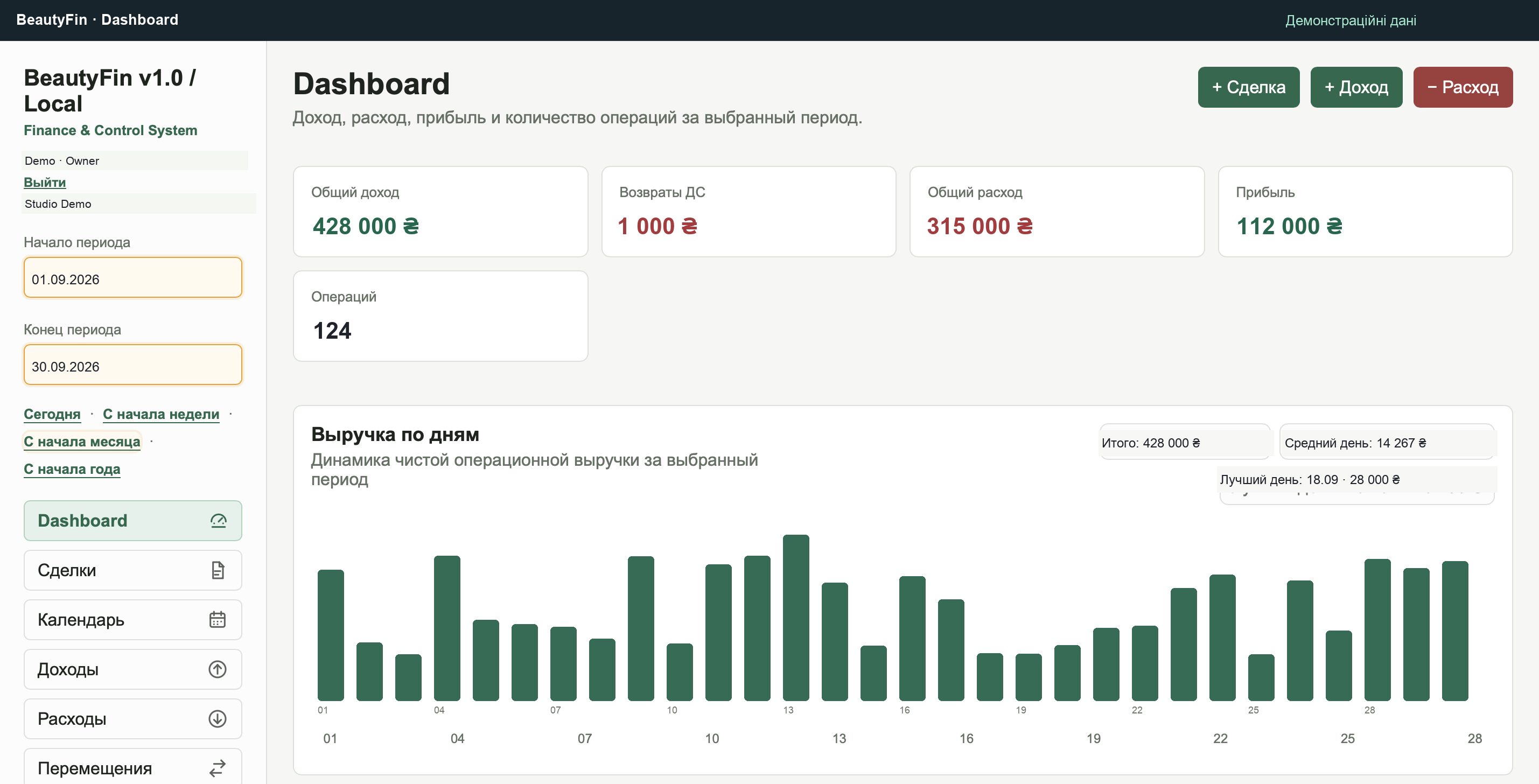Click the calendar icon beside Календарь
The width and height of the screenshot is (1539, 784).
click(x=218, y=620)
